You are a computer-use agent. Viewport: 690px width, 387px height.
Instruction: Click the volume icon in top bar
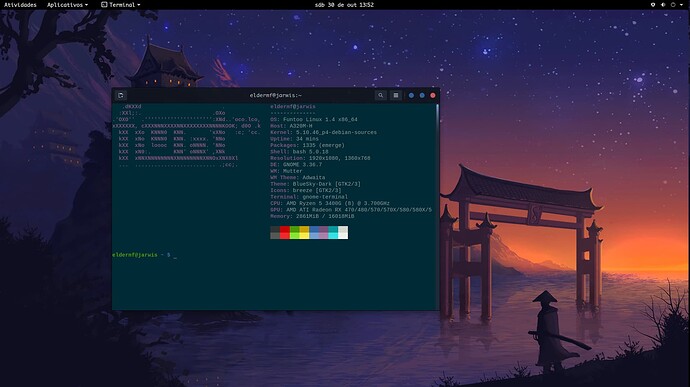[663, 5]
